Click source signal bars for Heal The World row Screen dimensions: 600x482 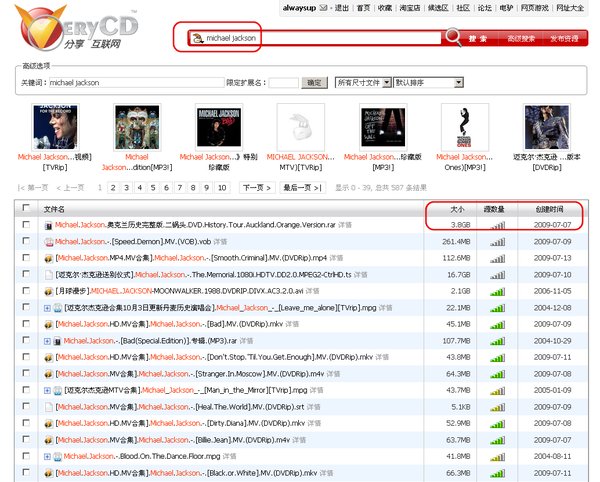pyautogui.click(x=497, y=407)
